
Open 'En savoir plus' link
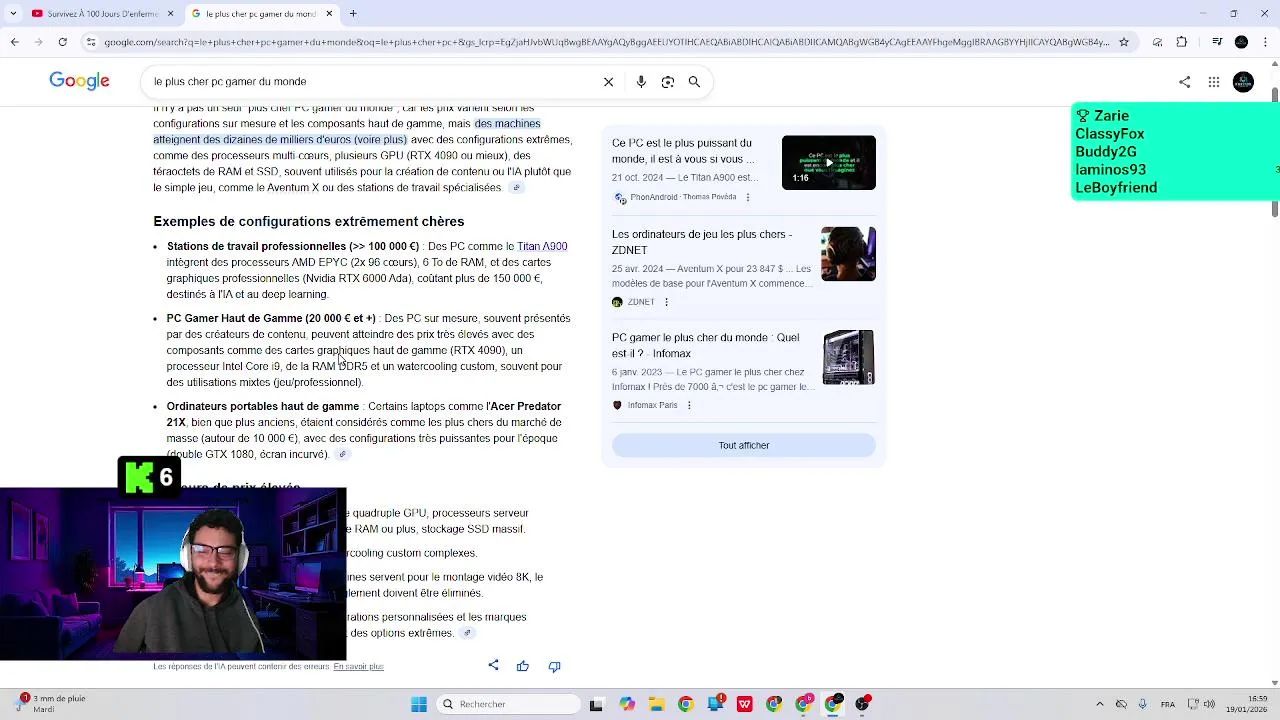(358, 667)
